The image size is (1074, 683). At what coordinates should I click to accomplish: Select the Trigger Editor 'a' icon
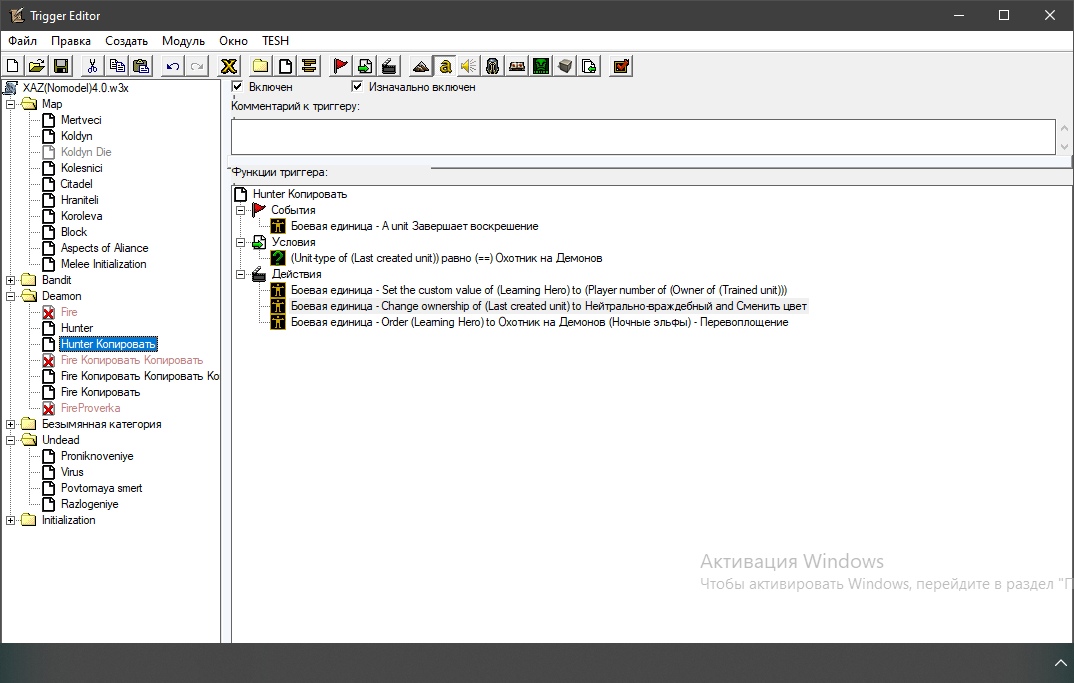(445, 66)
